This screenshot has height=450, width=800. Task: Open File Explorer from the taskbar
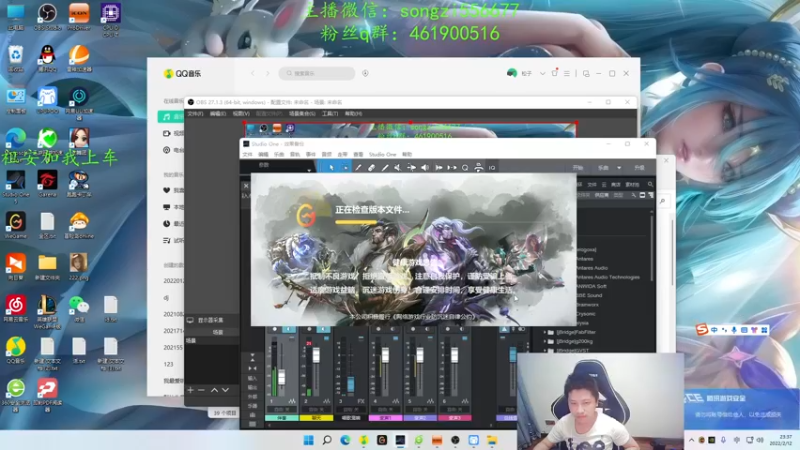pos(492,440)
